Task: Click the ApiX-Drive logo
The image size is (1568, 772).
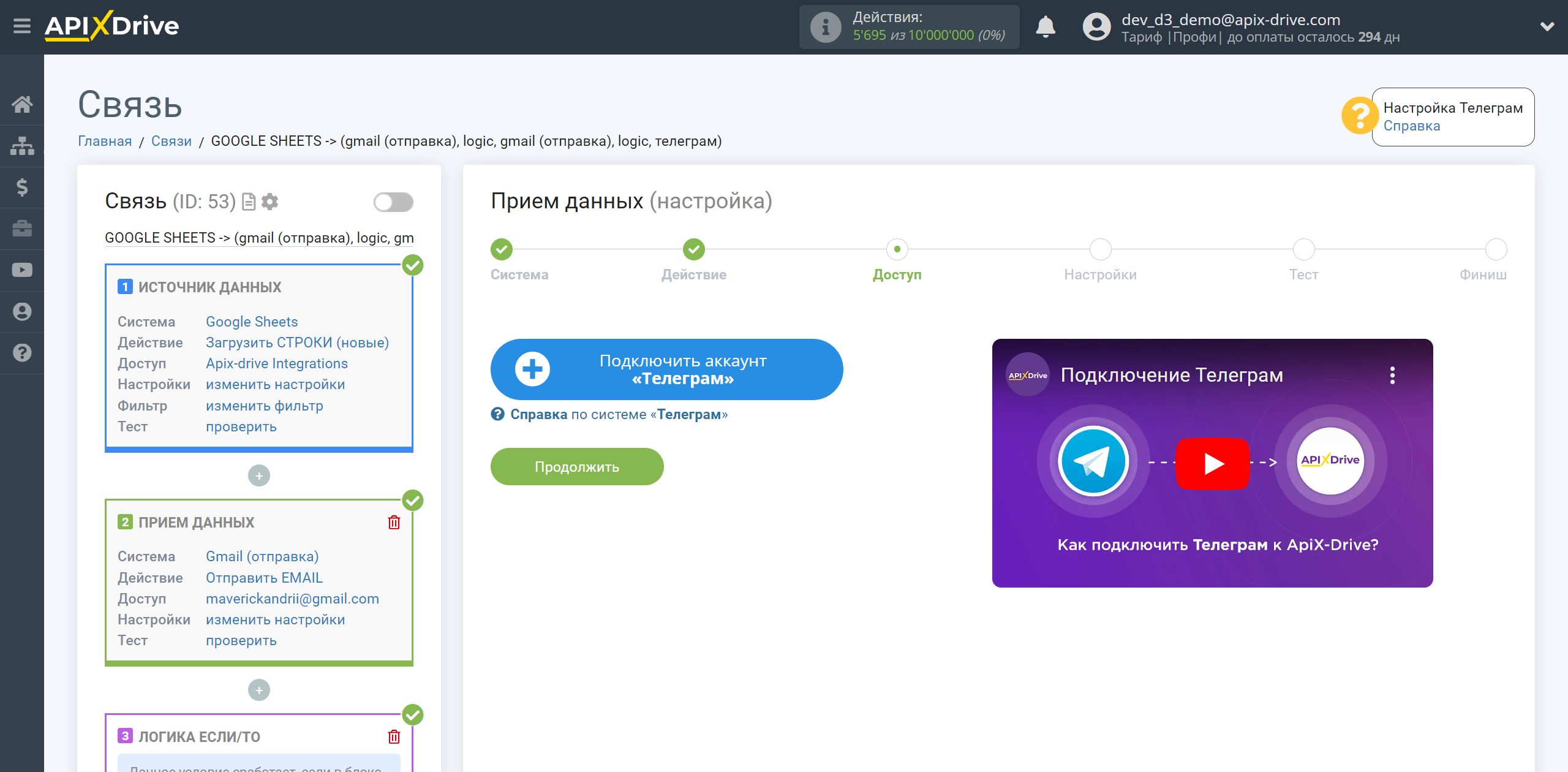Action: [x=111, y=26]
